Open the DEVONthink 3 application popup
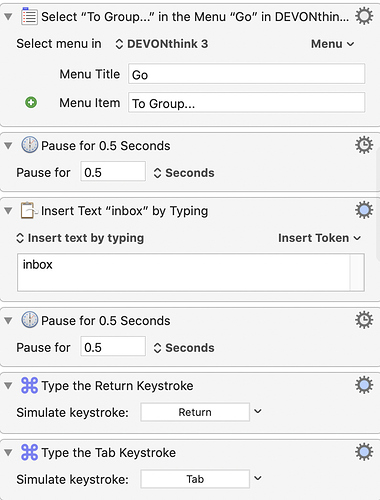 [162, 44]
